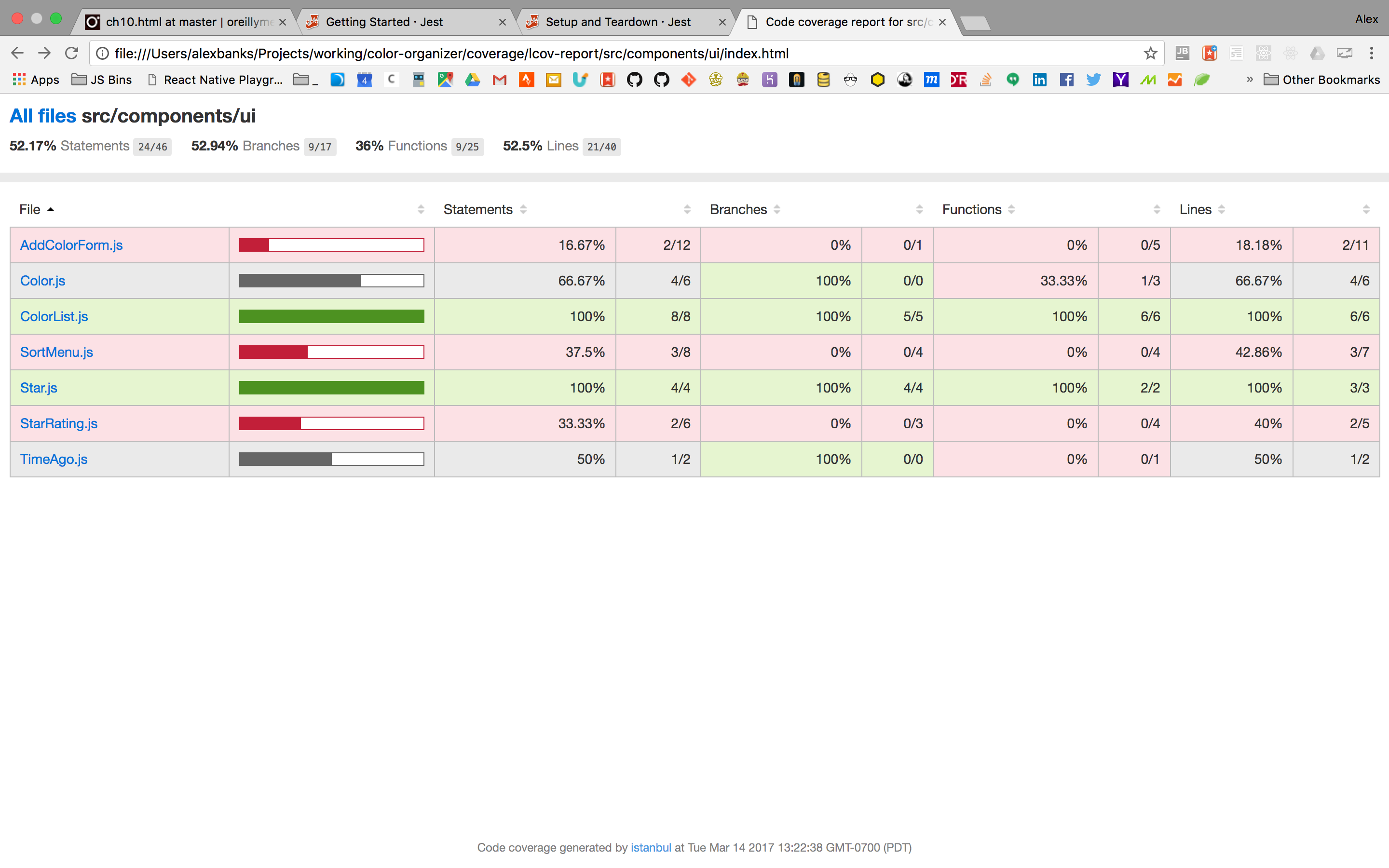Expand the hidden bookmarks overflow chevron

click(x=1250, y=80)
